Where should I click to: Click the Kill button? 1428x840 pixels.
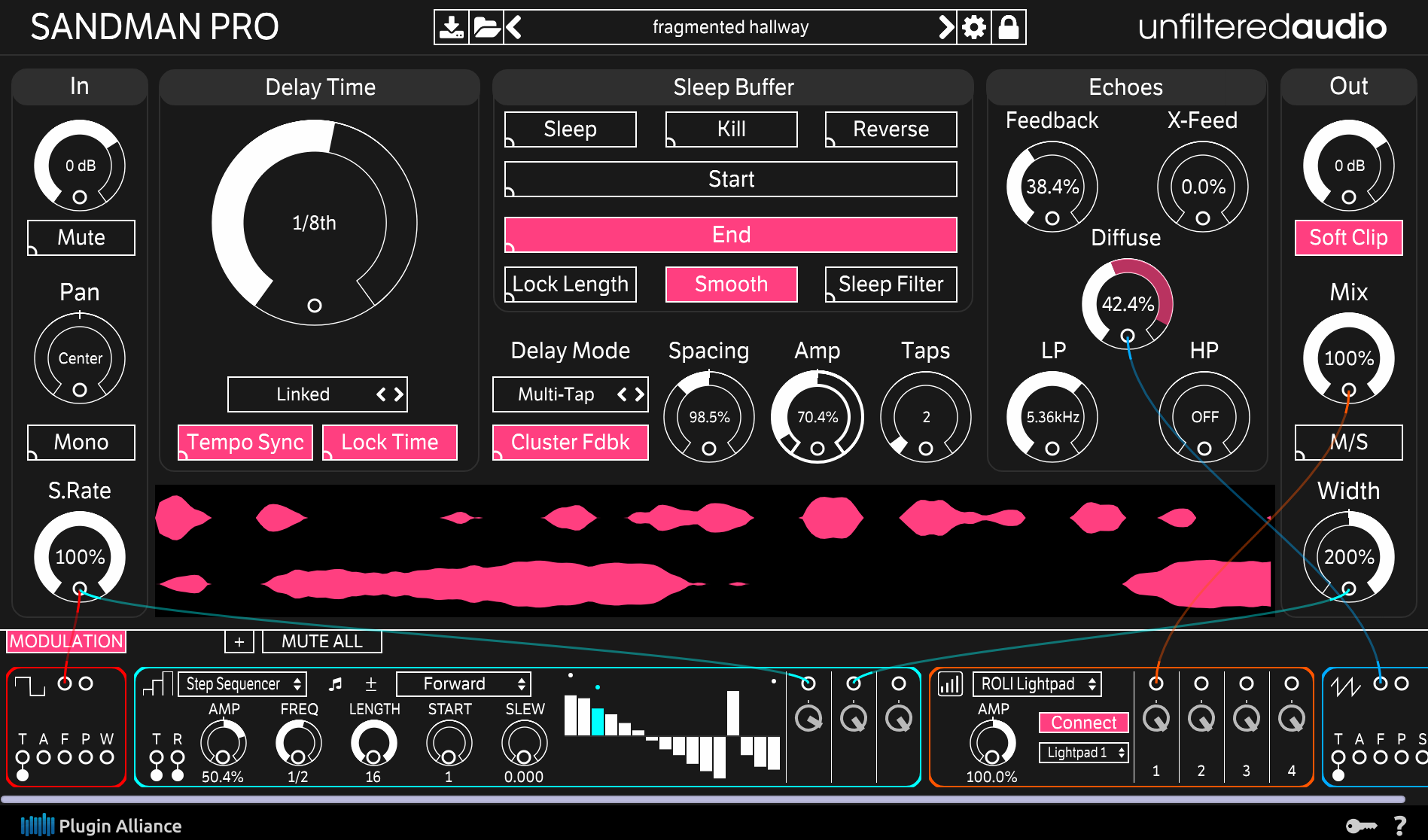tap(732, 129)
